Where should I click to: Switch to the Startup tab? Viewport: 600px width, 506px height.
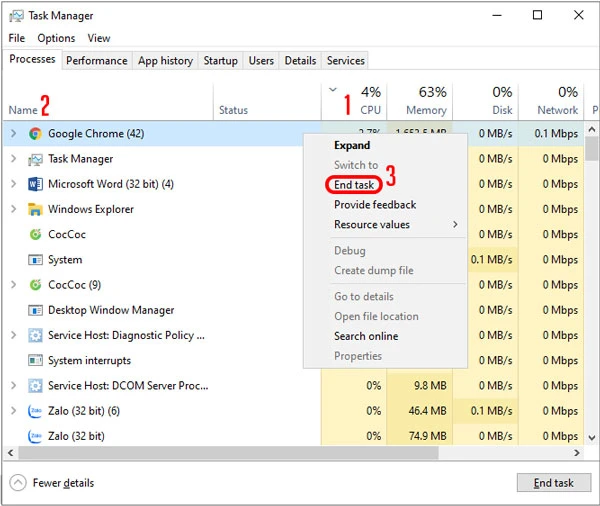(x=220, y=61)
